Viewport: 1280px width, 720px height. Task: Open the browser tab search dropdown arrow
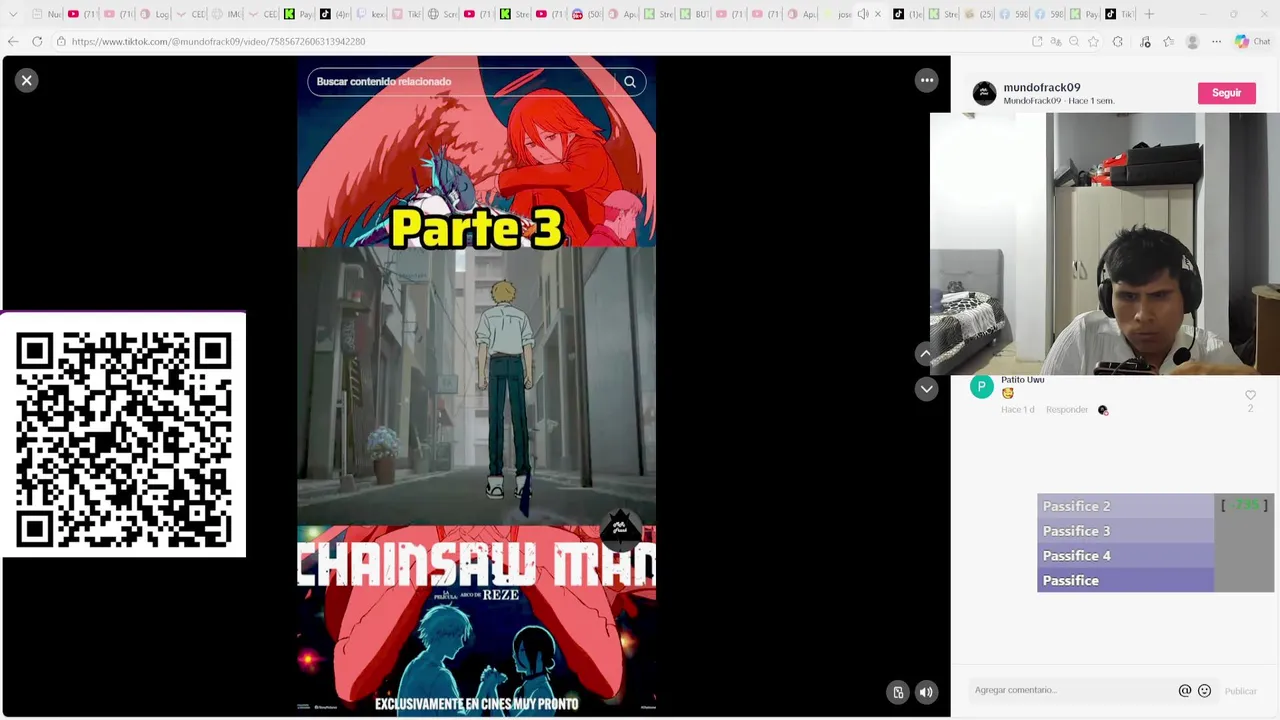coord(12,14)
